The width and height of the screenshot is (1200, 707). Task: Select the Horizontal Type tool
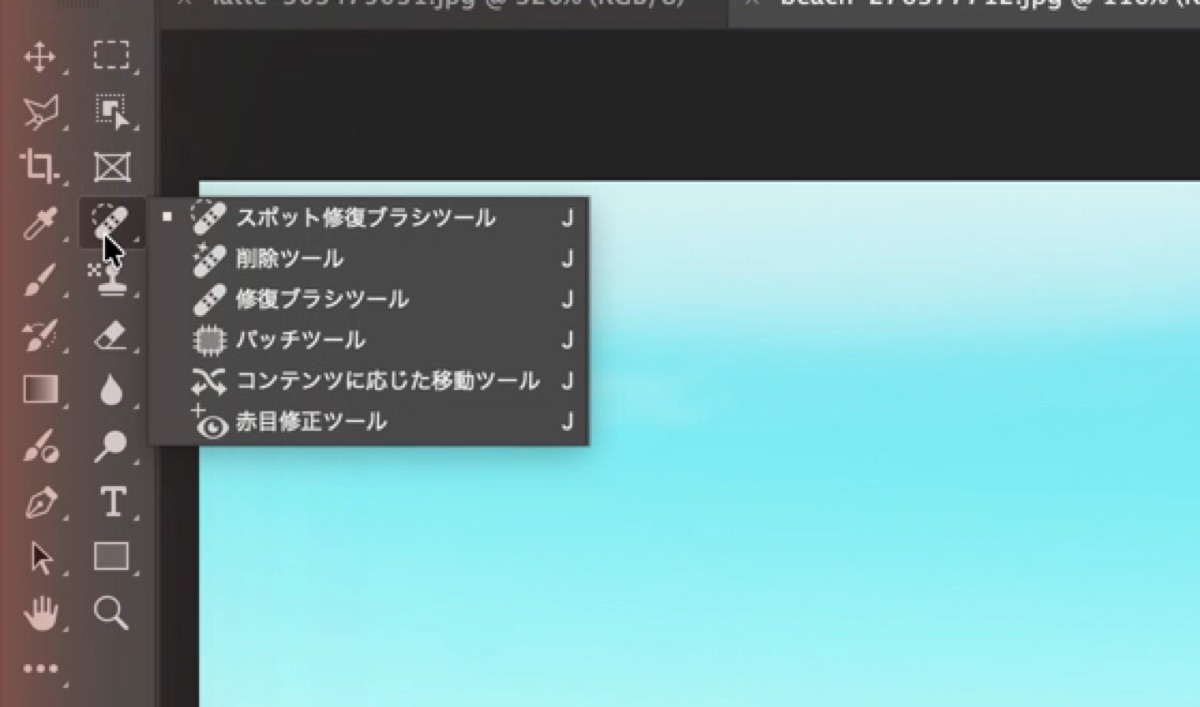pos(112,501)
